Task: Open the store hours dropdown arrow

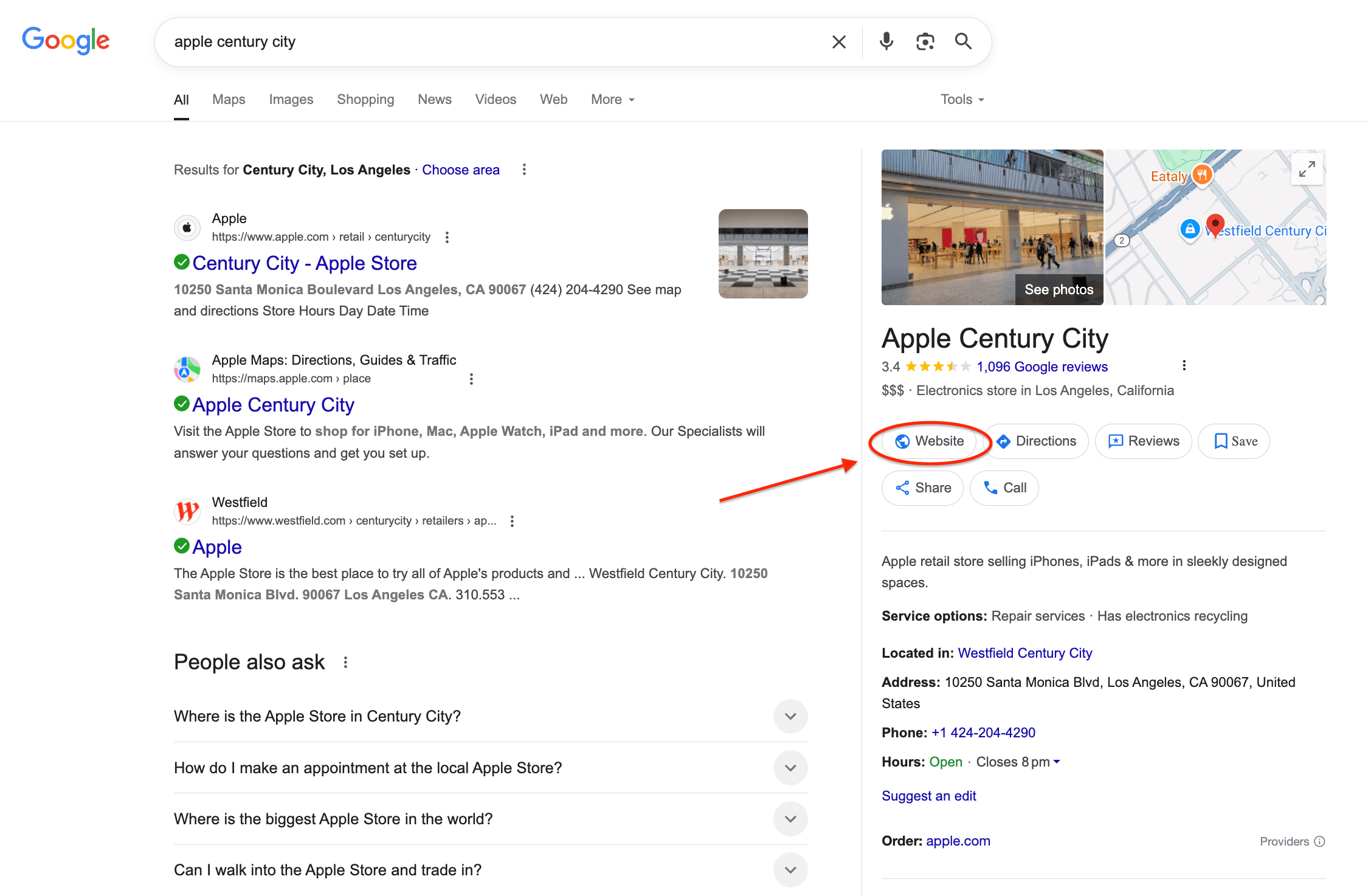Action: click(x=1057, y=762)
